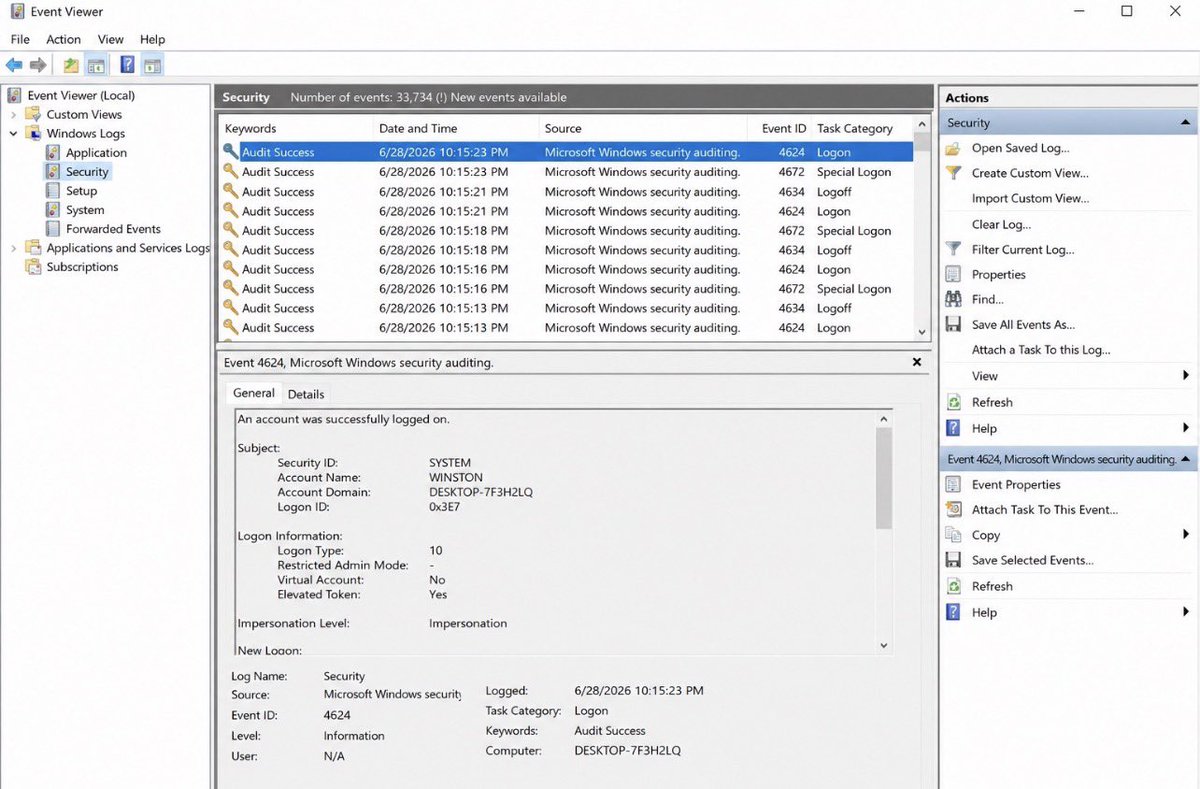Expand the Custom Views node
This screenshot has width=1200, height=789.
pyautogui.click(x=13, y=115)
